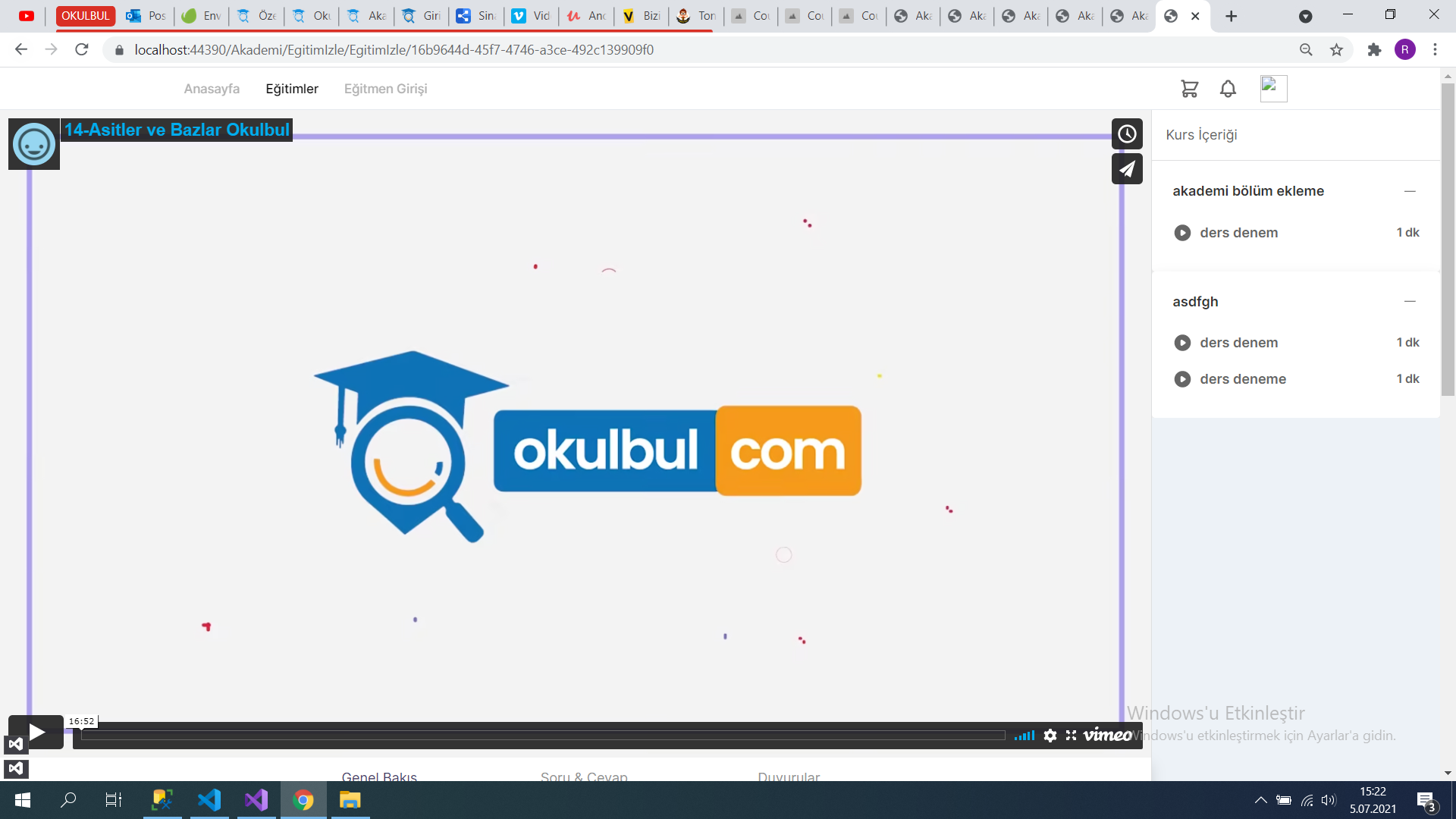
Task: Switch to Genel Bakış tab
Action: (x=379, y=776)
